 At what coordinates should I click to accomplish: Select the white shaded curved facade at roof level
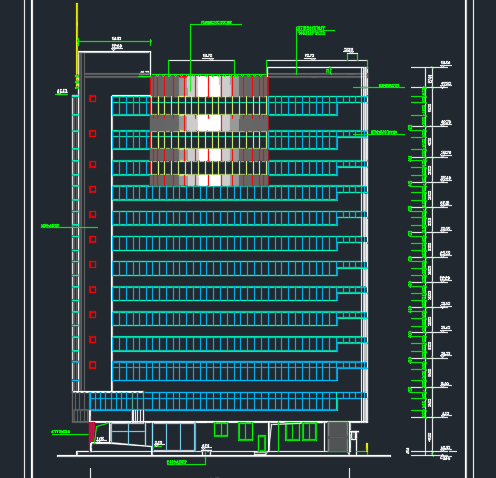pos(209,86)
